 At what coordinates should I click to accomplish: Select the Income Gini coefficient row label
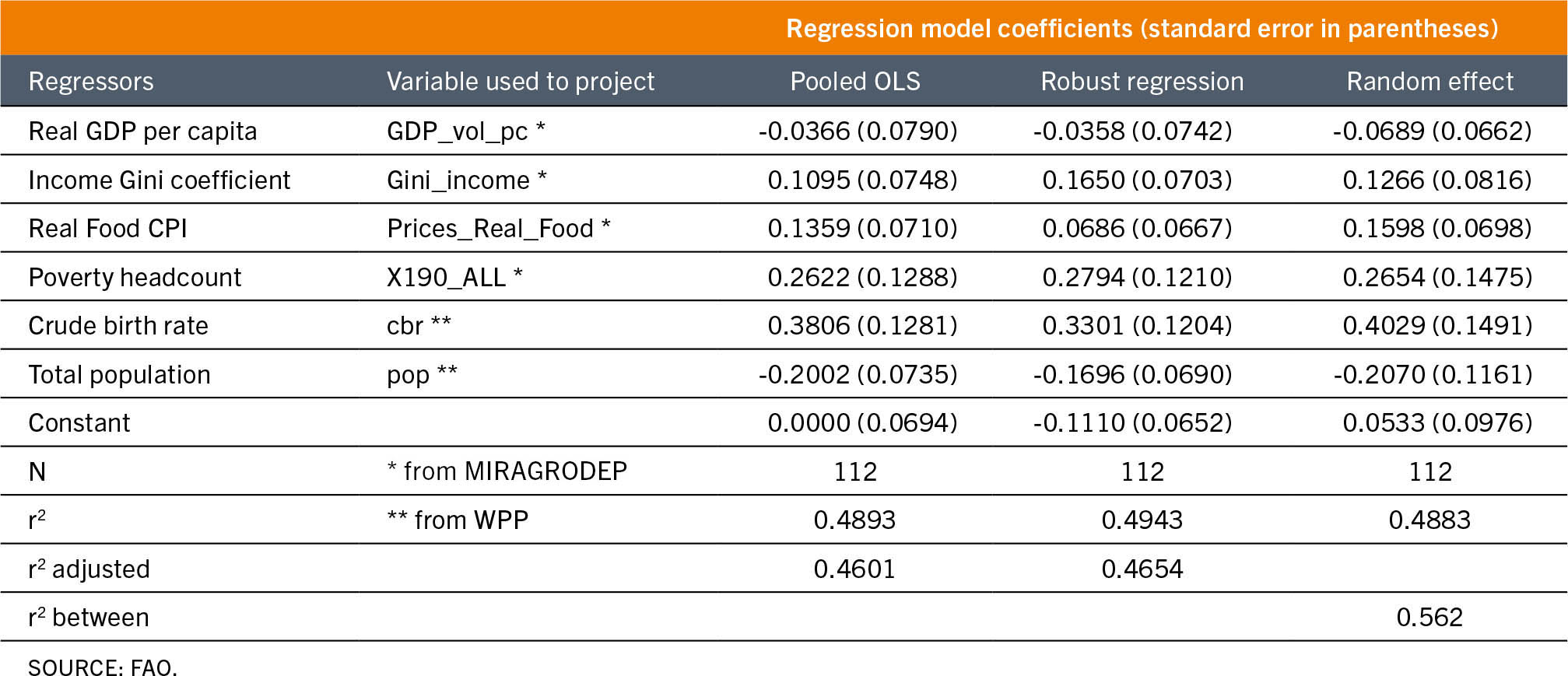(159, 180)
